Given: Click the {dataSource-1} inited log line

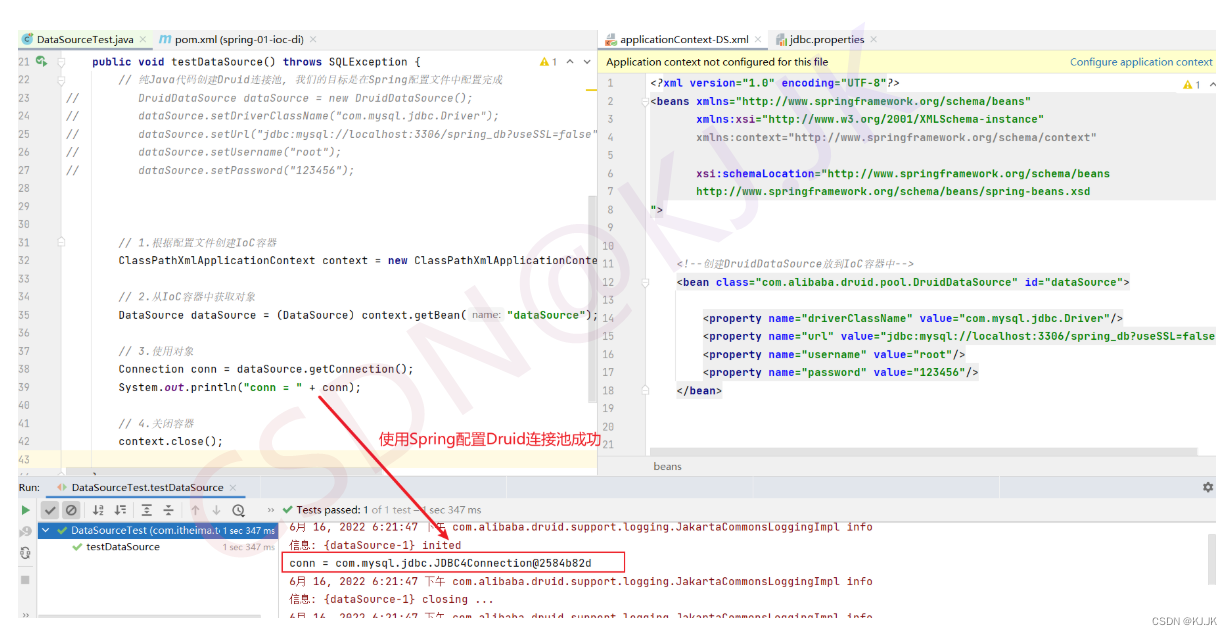Looking at the screenshot, I should coord(375,545).
